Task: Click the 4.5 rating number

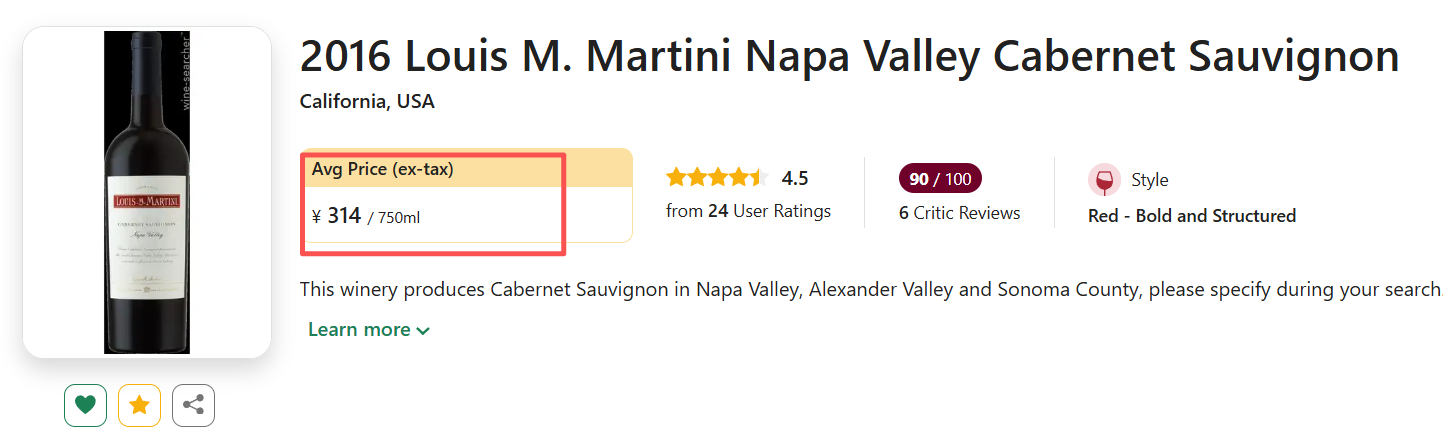Action: tap(795, 179)
